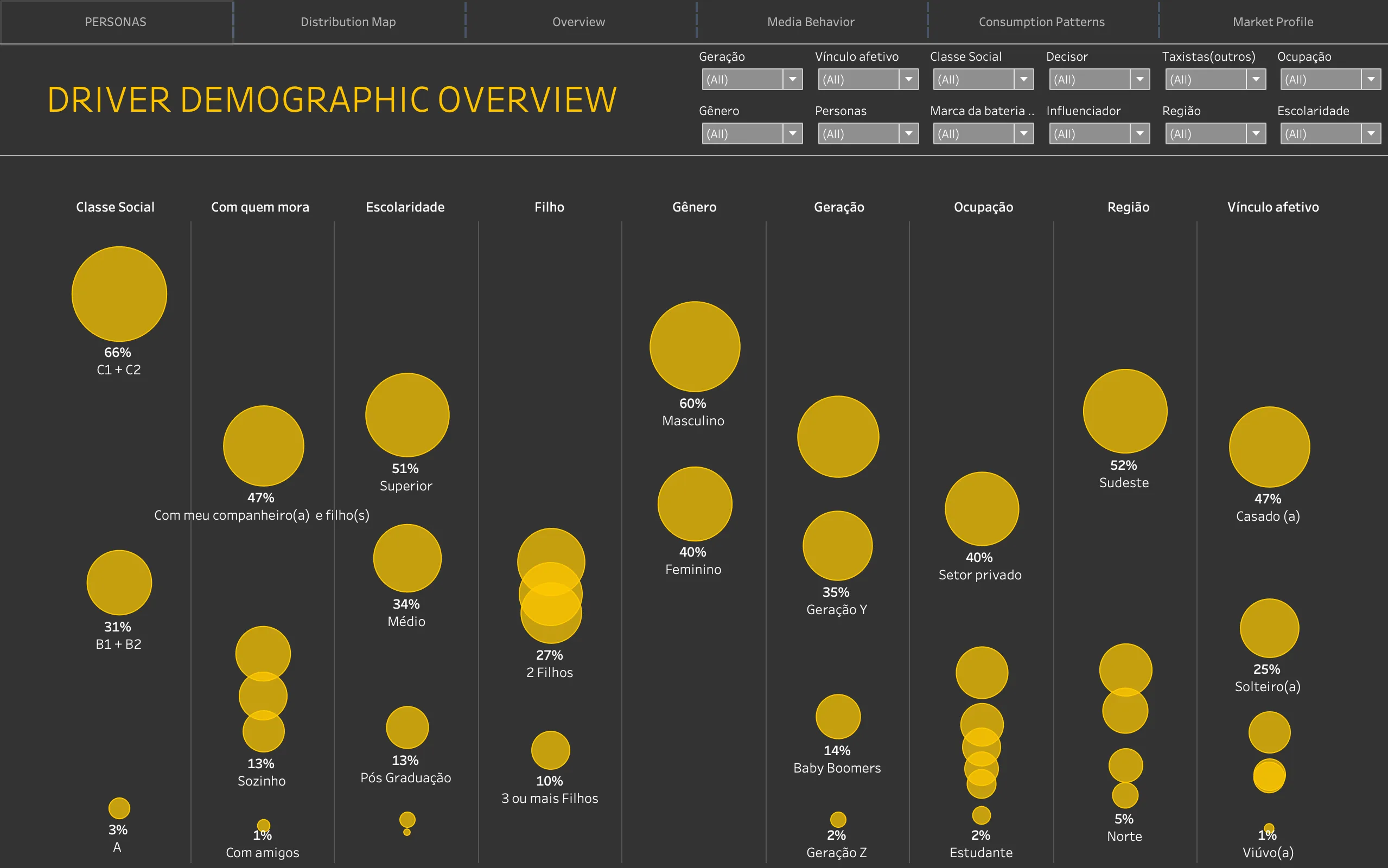The height and width of the screenshot is (868, 1388).
Task: Go to the Consumption Patterns tab
Action: [x=1041, y=22]
